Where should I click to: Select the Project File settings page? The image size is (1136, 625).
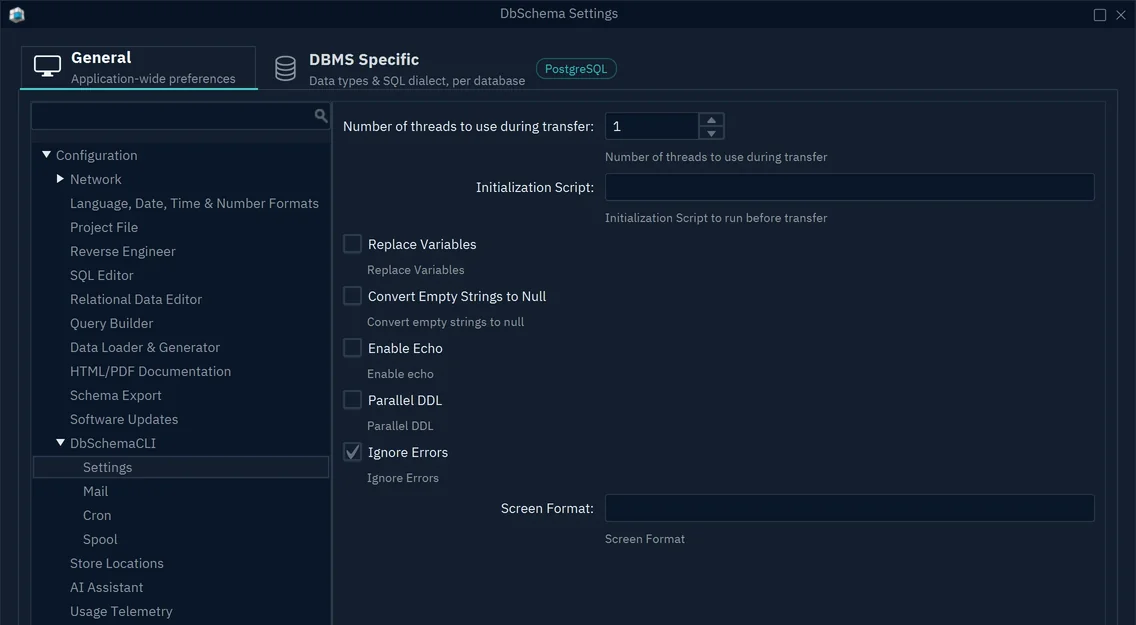coord(104,227)
